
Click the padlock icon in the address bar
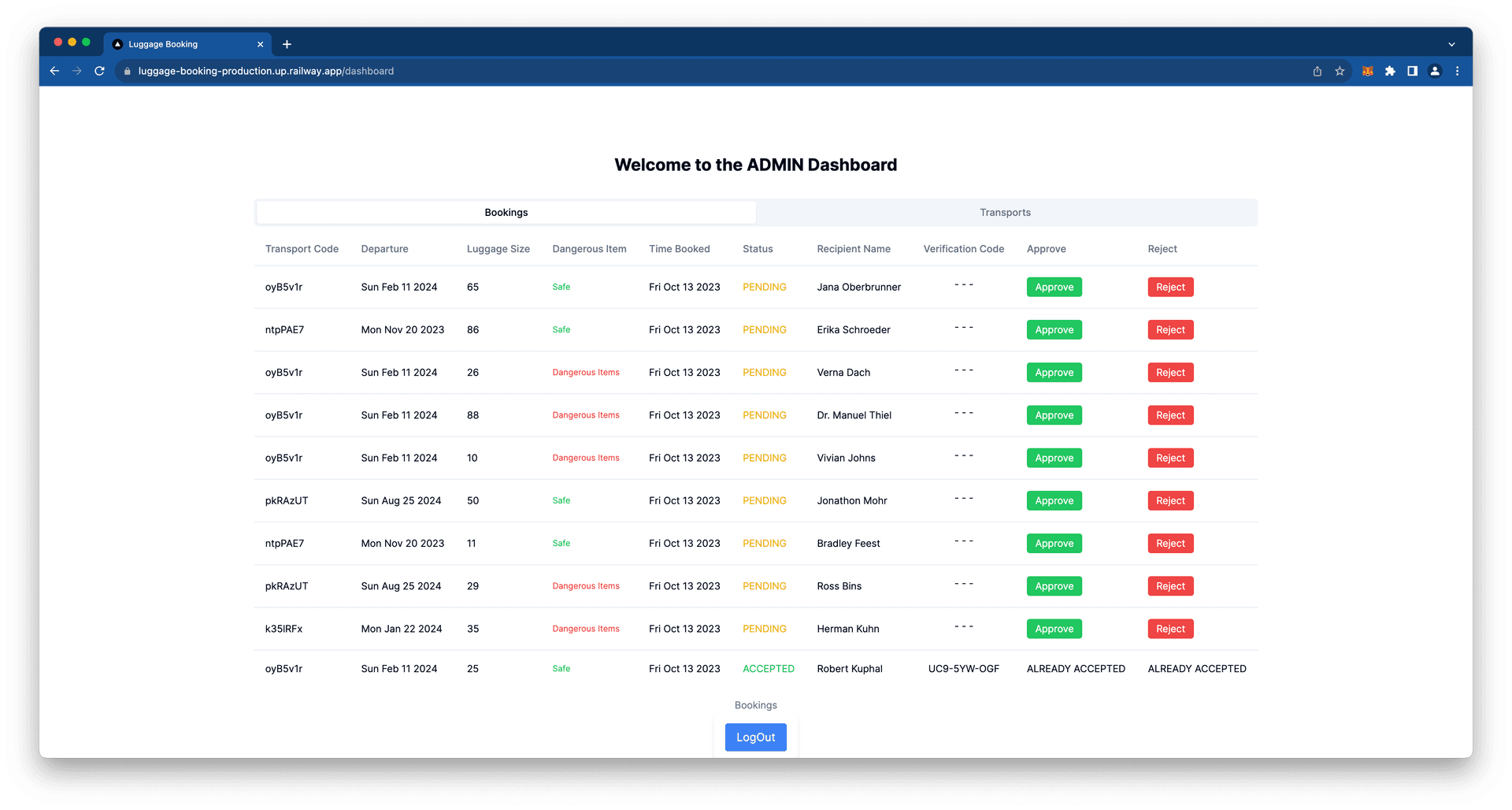[127, 71]
